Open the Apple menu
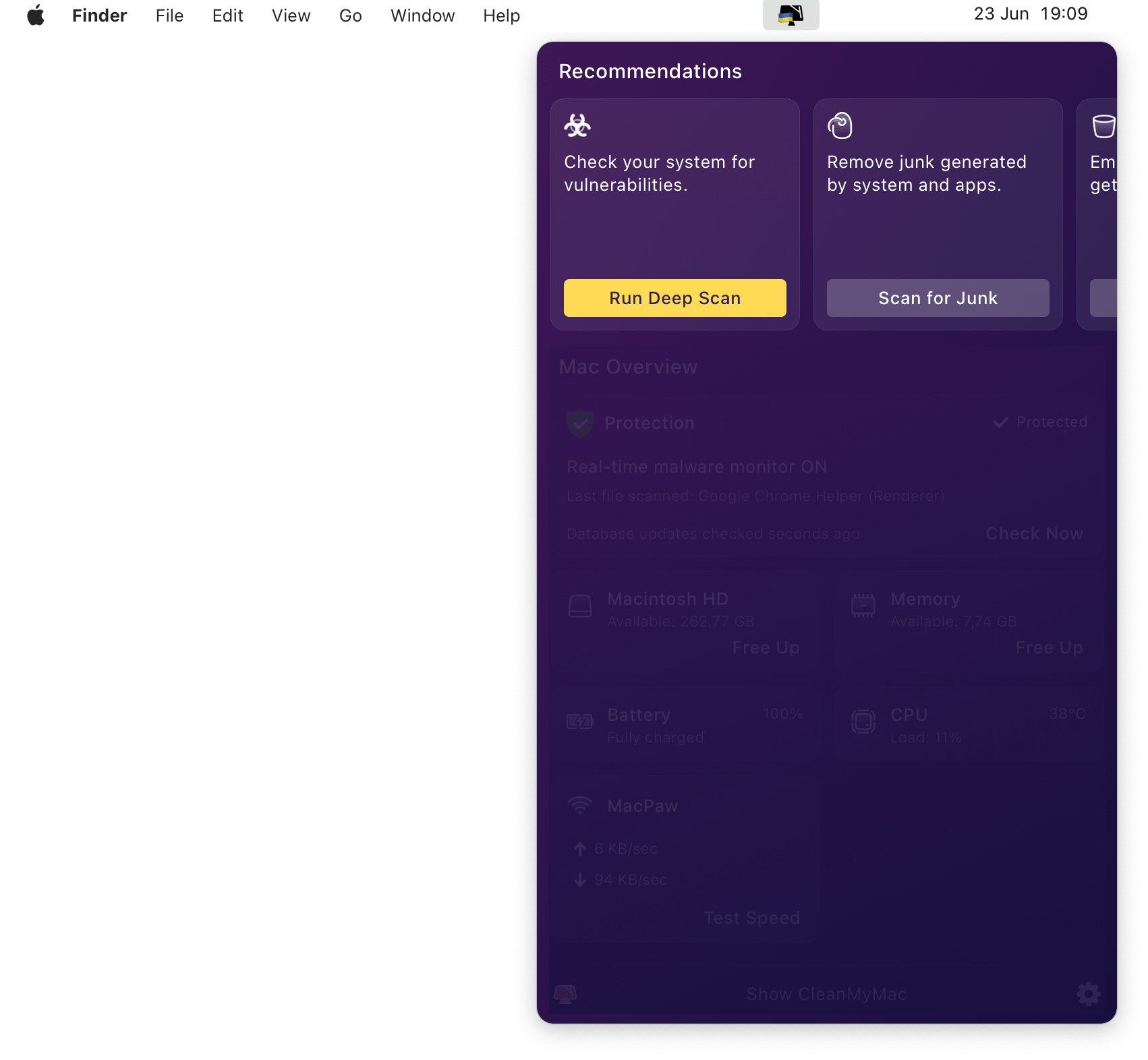1148x1060 pixels. (x=36, y=15)
